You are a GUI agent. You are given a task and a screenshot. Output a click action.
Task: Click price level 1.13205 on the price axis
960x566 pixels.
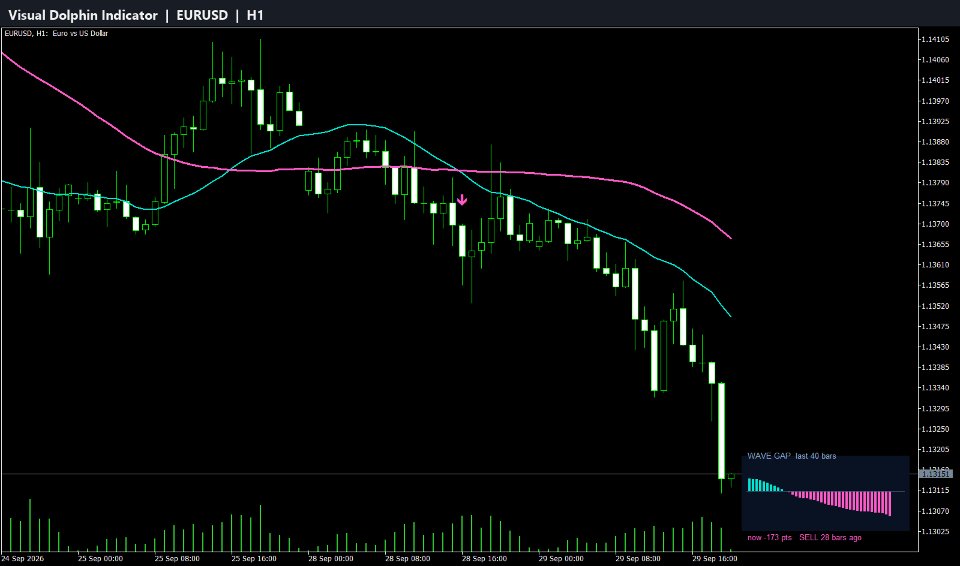point(934,450)
